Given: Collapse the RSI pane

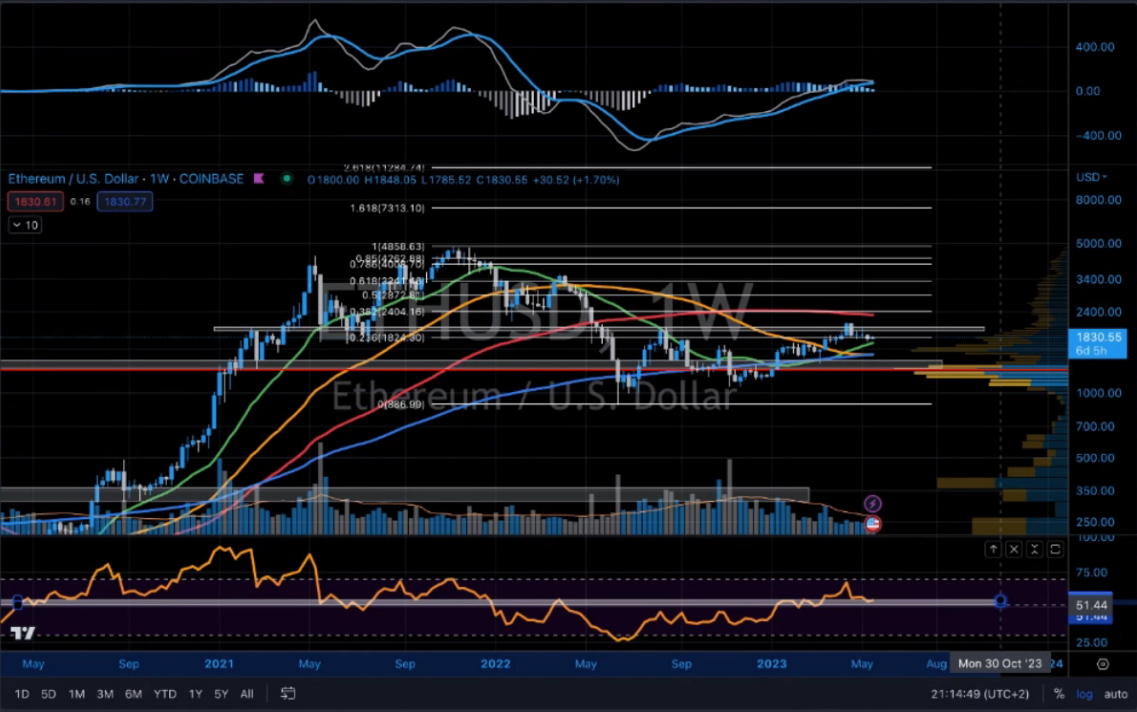Looking at the screenshot, I should (1034, 549).
